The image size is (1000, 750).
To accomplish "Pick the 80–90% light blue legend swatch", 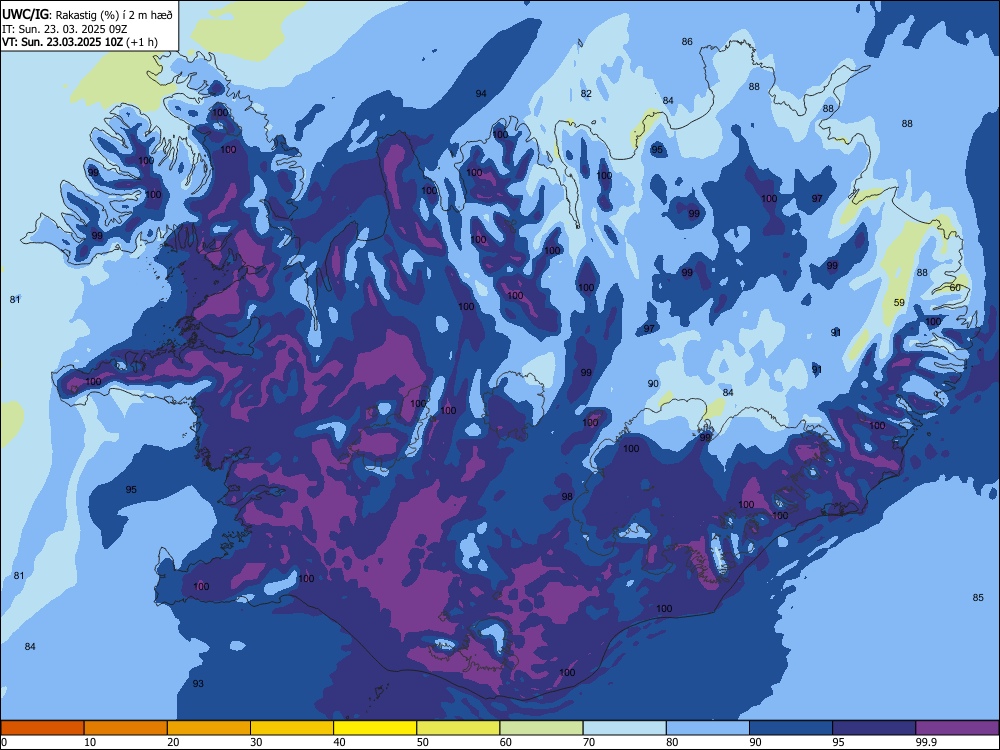I will (x=708, y=728).
